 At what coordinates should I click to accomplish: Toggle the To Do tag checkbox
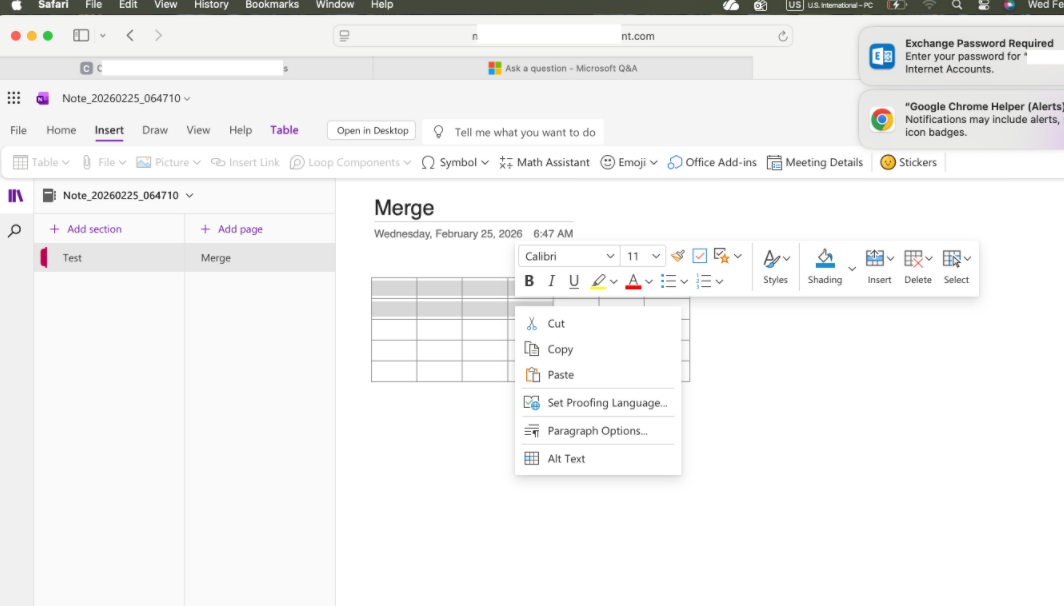pyautogui.click(x=700, y=256)
